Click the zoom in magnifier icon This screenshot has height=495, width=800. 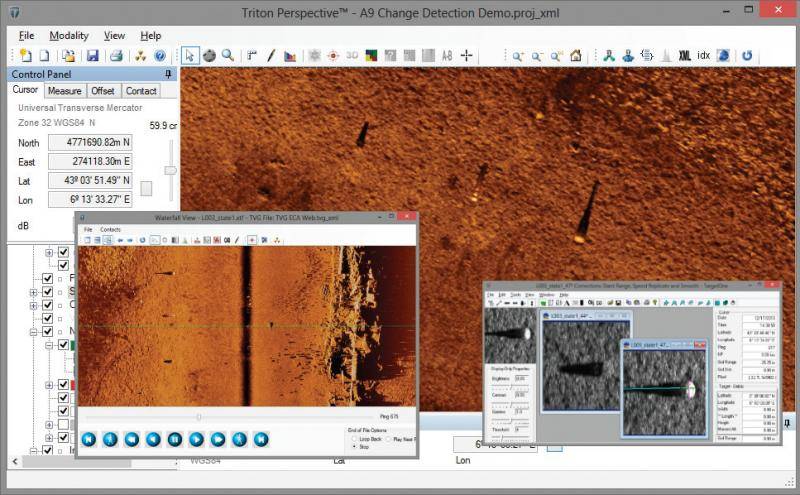pyautogui.click(x=518, y=56)
